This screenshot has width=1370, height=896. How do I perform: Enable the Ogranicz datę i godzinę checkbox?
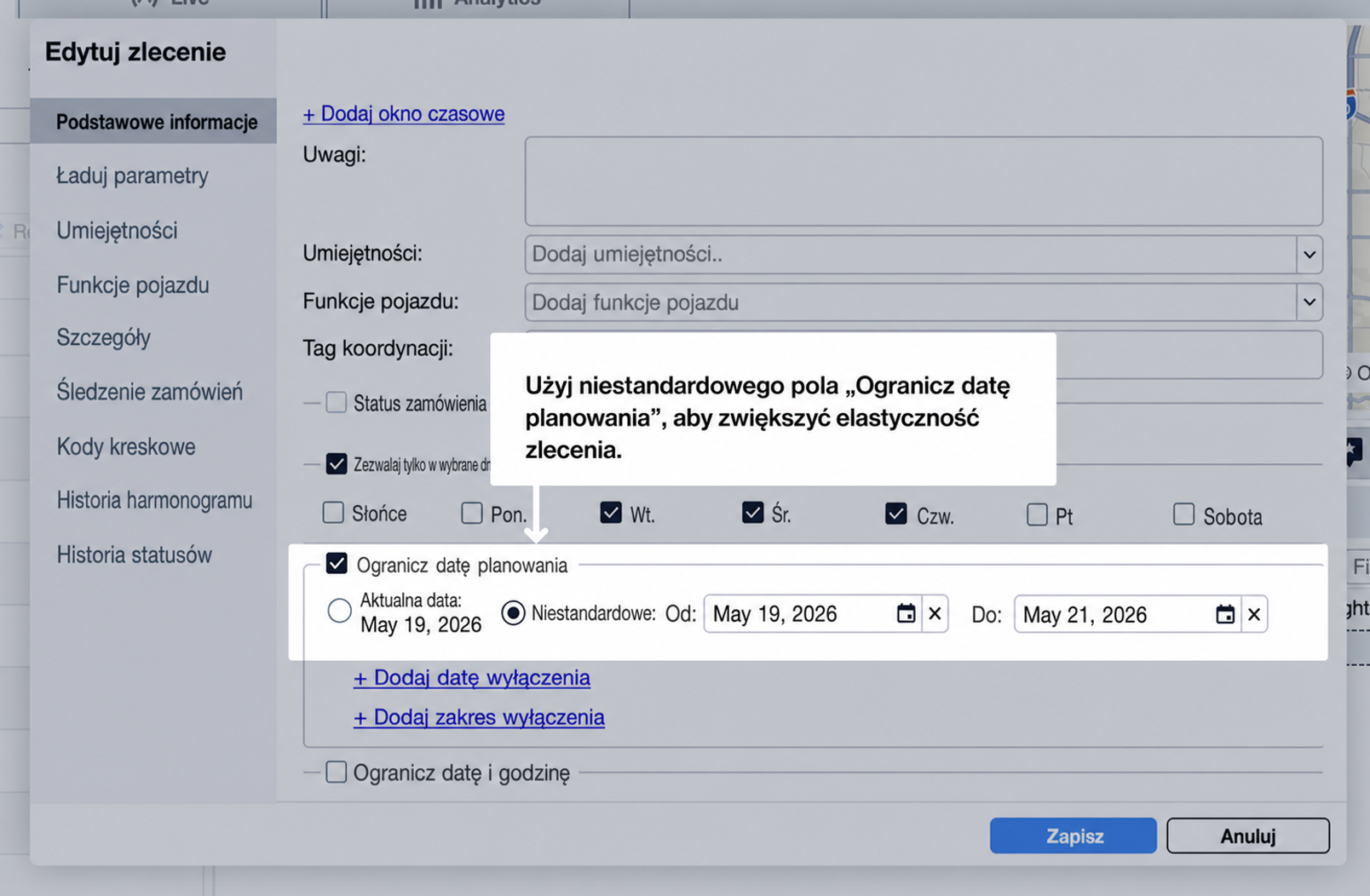pyautogui.click(x=337, y=772)
